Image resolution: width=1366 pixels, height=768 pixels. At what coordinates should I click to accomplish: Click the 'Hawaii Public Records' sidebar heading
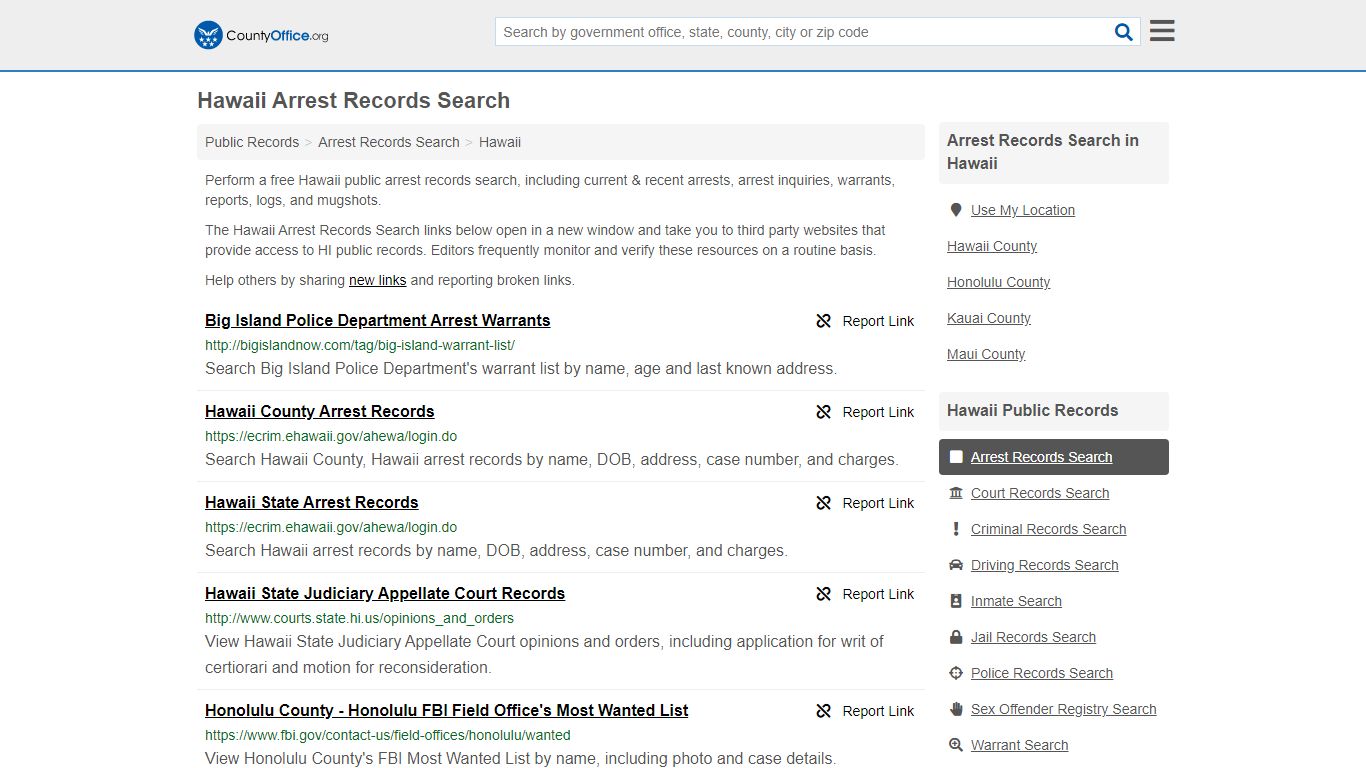coord(1032,411)
